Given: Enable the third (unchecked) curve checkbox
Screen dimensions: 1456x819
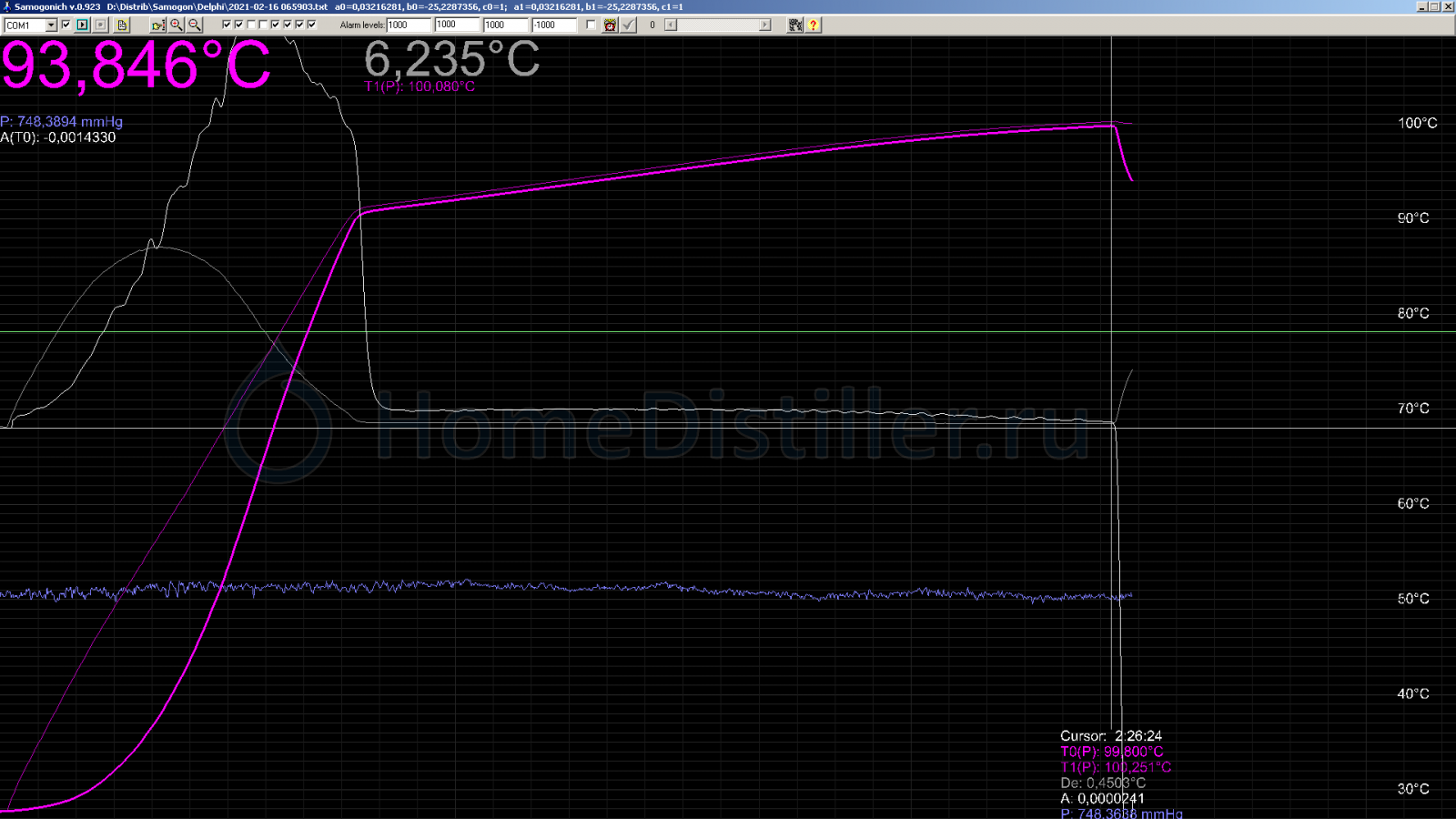Looking at the screenshot, I should tap(251, 25).
